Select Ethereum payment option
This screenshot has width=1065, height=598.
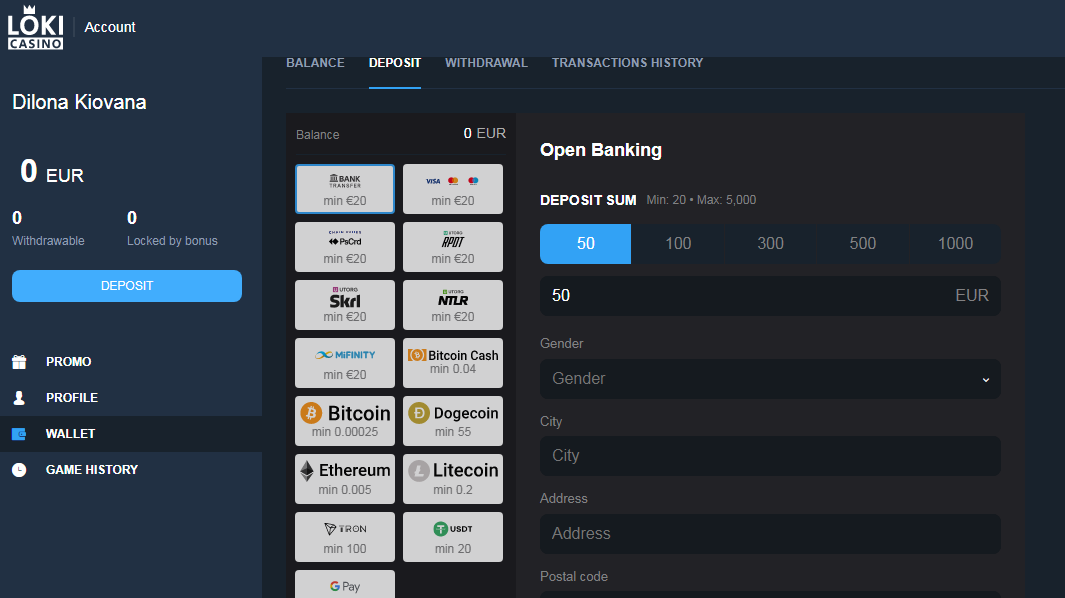(x=345, y=479)
